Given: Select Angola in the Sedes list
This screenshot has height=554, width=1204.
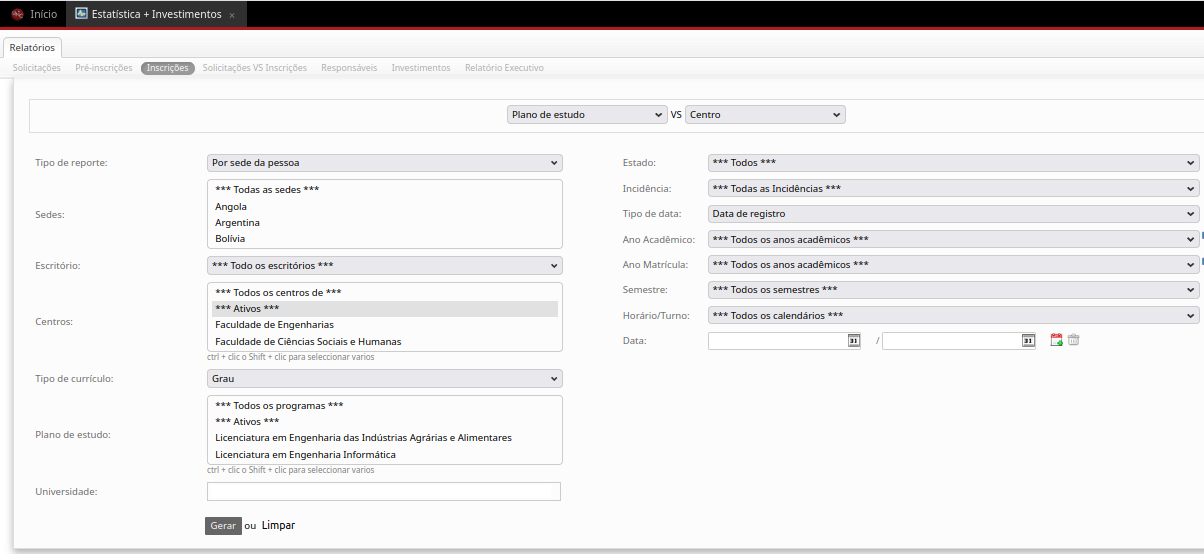Looking at the screenshot, I should [x=231, y=207].
